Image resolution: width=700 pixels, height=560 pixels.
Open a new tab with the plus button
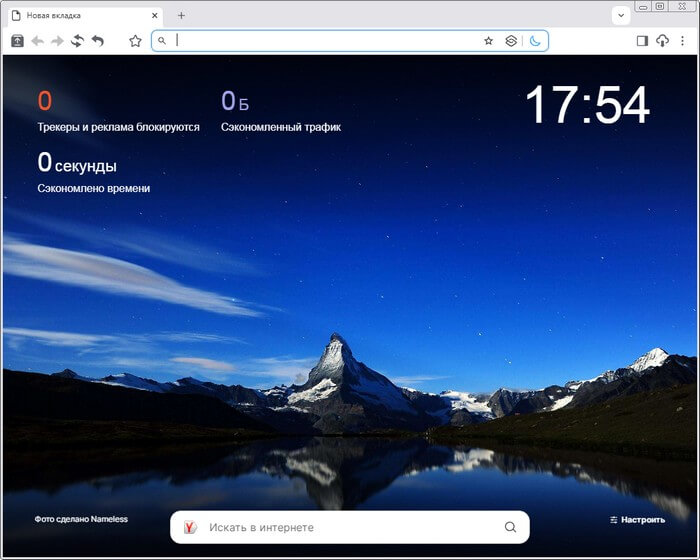181,16
